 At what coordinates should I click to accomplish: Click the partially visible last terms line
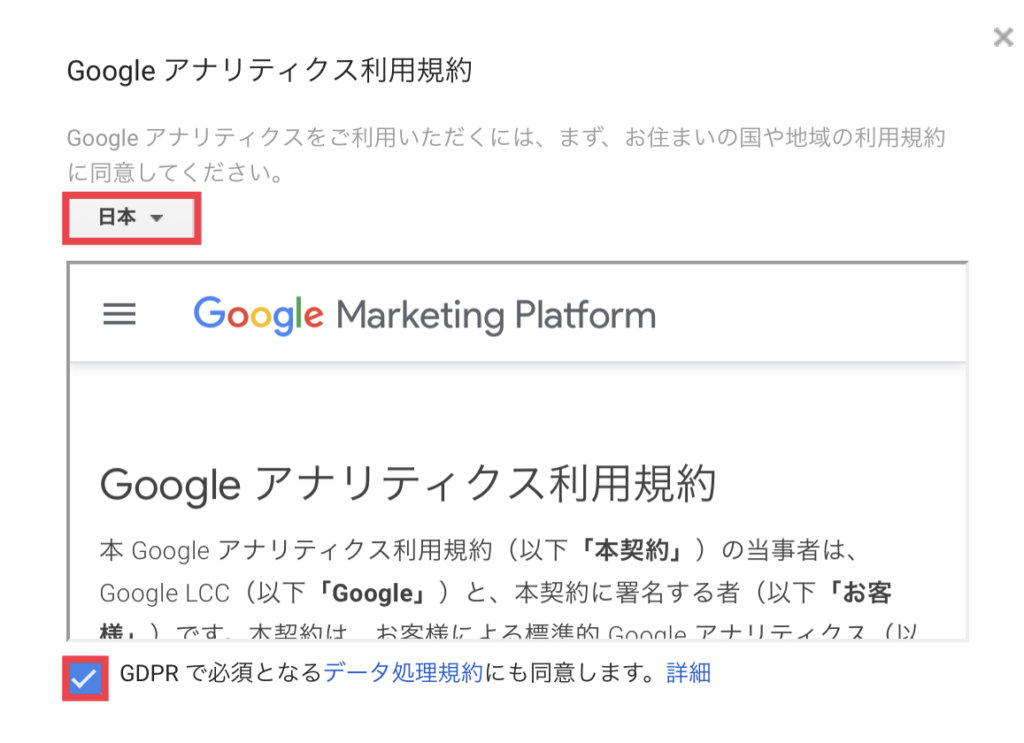coord(508,631)
